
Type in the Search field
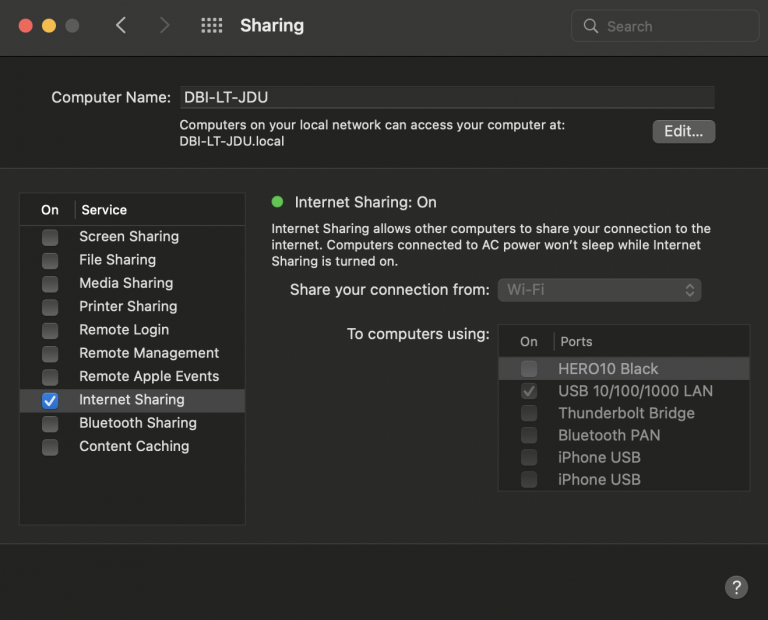(675, 26)
